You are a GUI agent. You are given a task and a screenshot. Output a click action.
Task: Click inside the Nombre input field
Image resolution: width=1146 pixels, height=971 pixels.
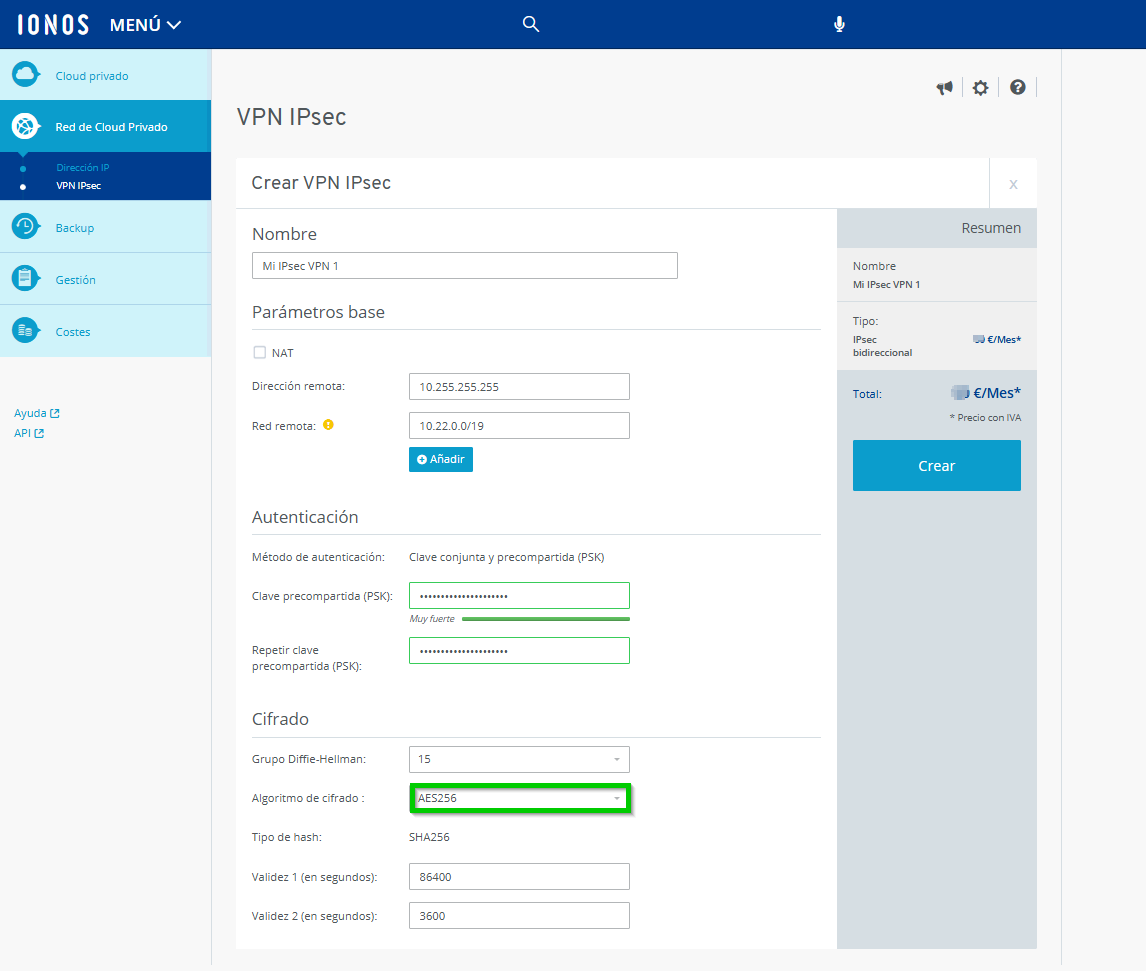tap(464, 265)
